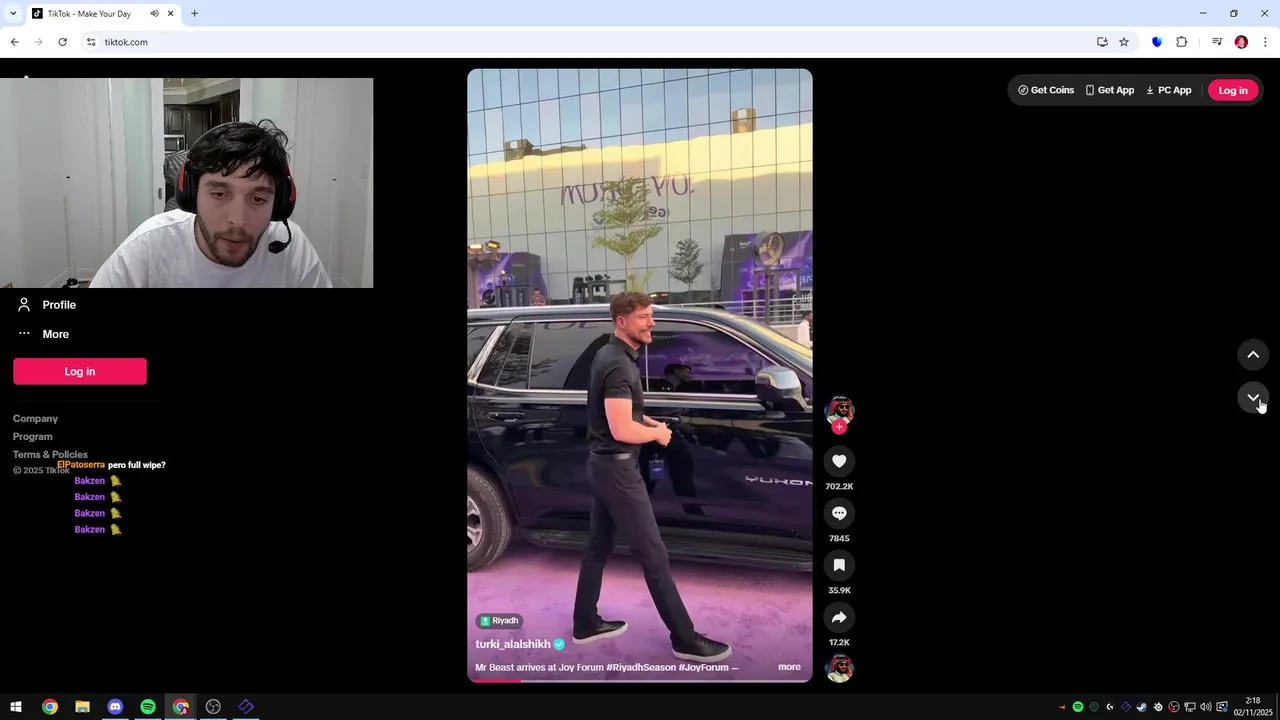The width and height of the screenshot is (1280, 720).
Task: Open the media controls icon in toolbar
Action: point(1217,42)
